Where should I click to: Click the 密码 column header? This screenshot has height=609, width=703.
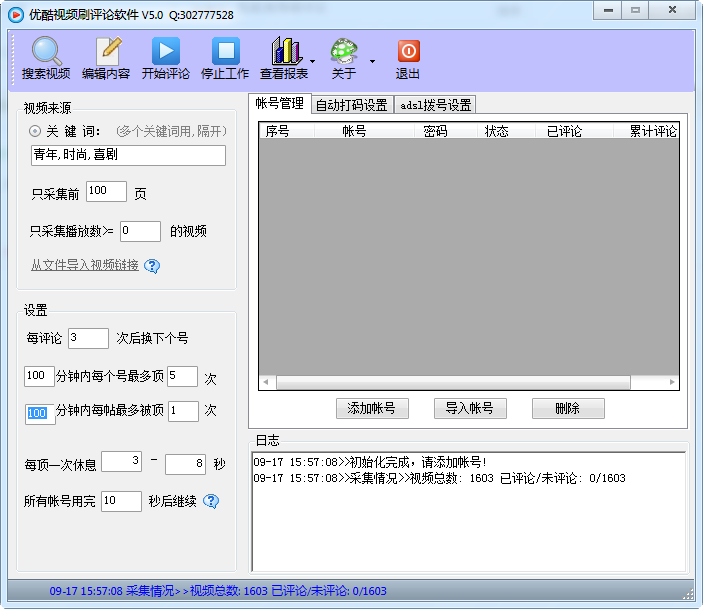[x=445, y=130]
